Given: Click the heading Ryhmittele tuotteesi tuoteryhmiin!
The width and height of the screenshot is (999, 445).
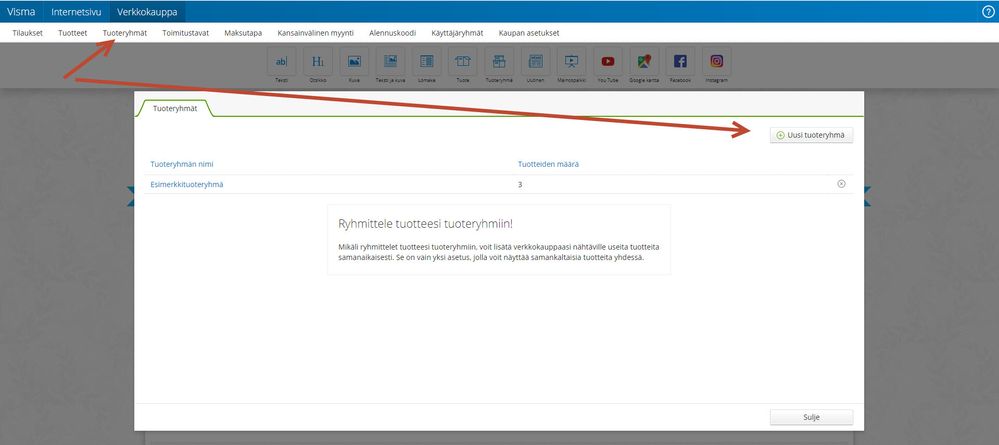Looking at the screenshot, I should tap(425, 224).
